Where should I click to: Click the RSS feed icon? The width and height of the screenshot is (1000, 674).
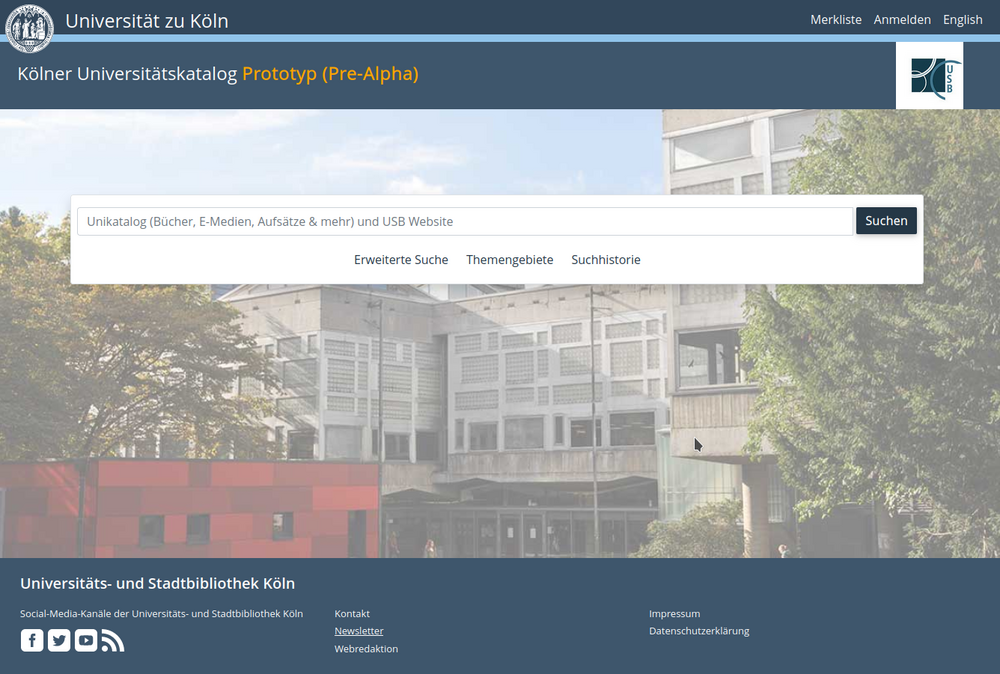pos(113,641)
